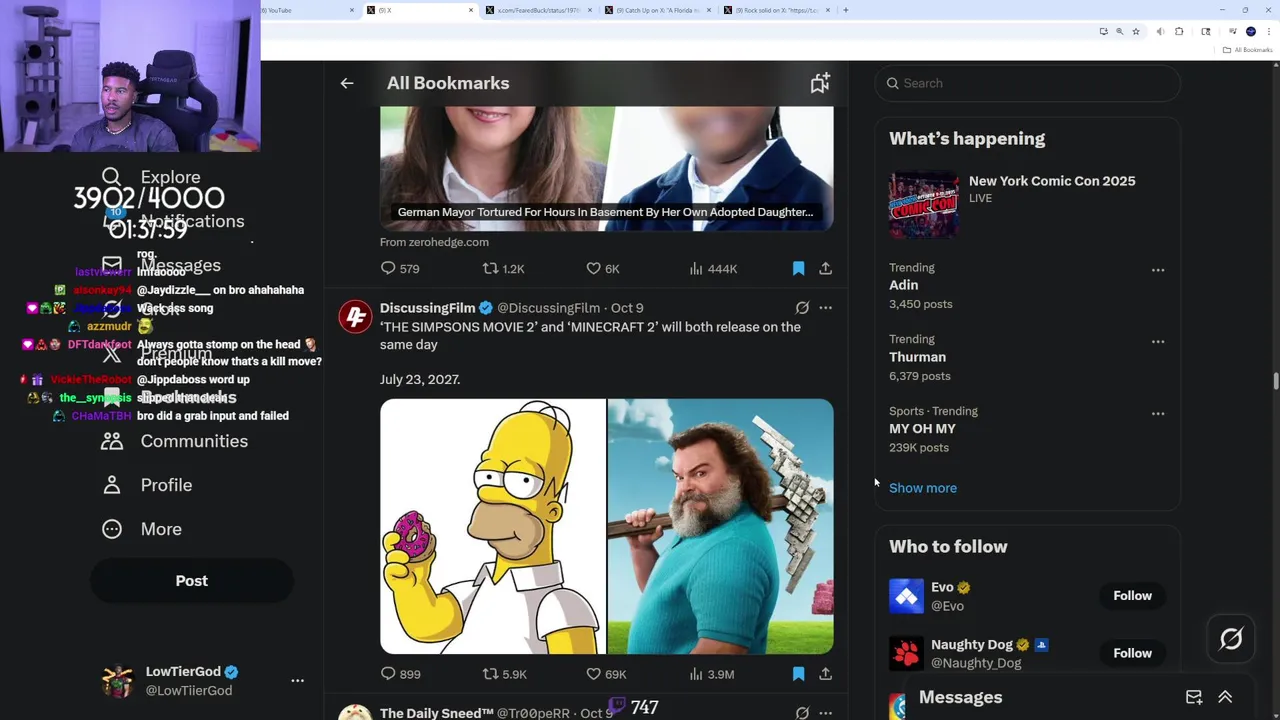Repost the German Mayor post (1.2K)
This screenshot has height=720, width=1280.
[x=504, y=268]
